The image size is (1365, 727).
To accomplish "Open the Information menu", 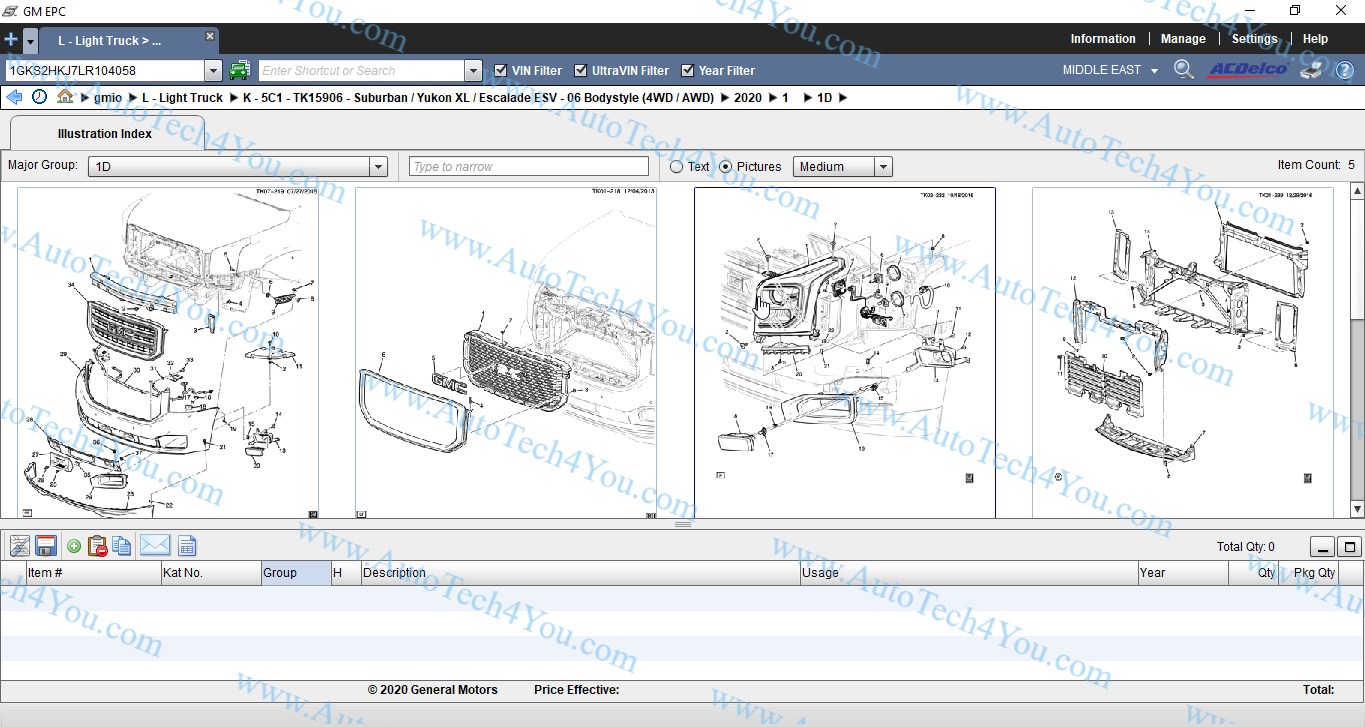I will (1102, 39).
